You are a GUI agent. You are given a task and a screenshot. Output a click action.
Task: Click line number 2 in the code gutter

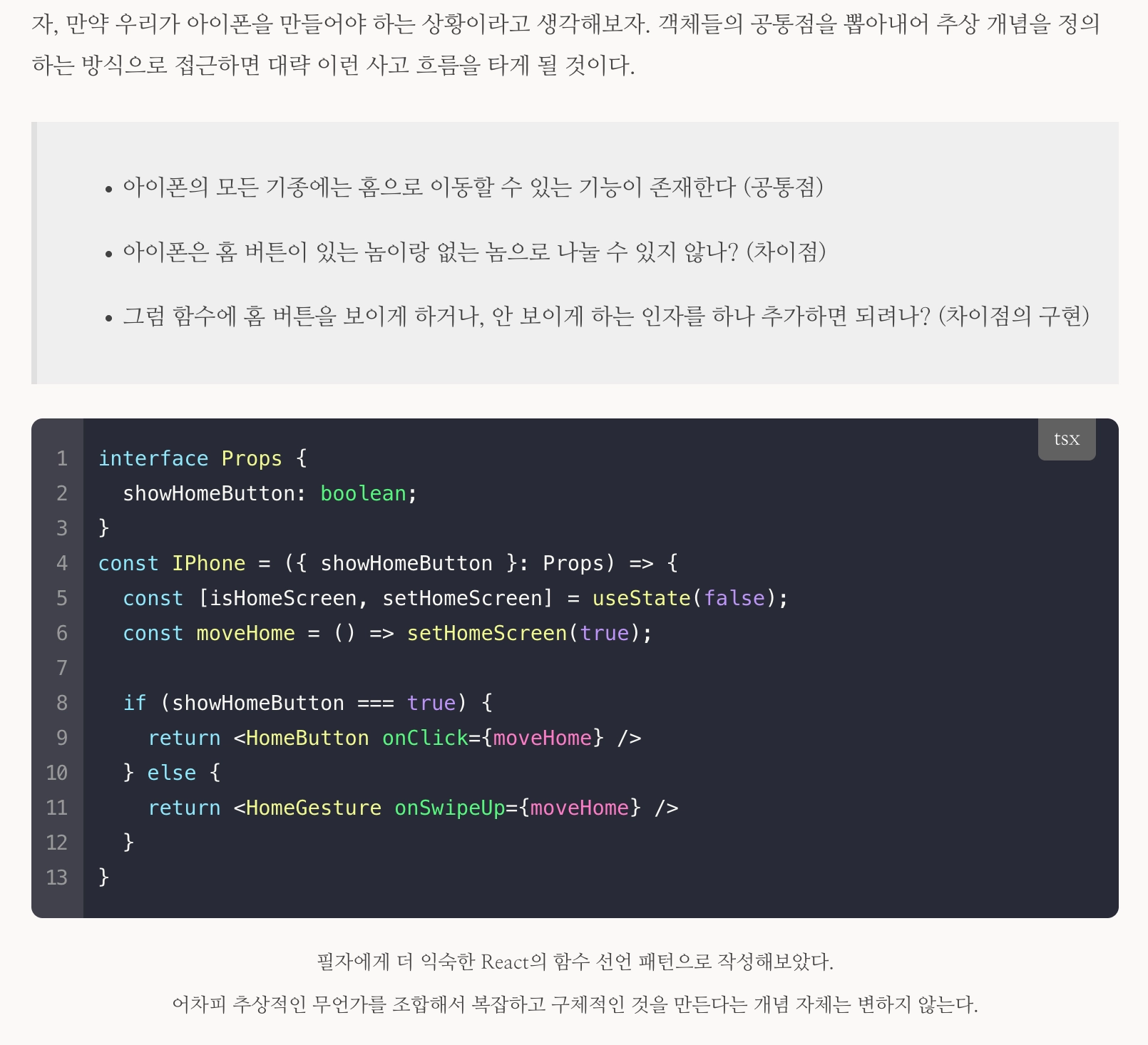(62, 493)
